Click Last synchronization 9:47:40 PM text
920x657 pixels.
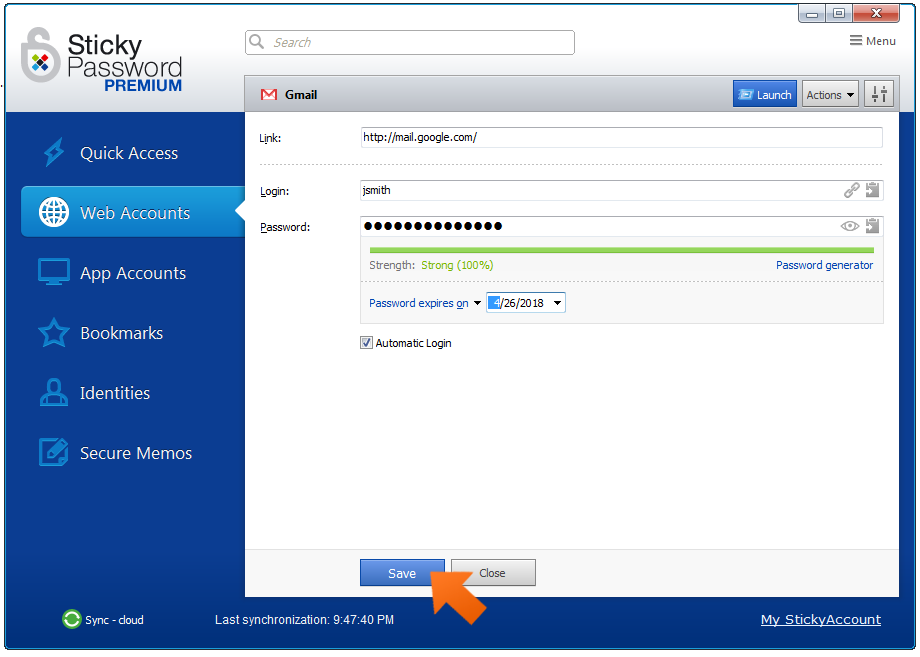pos(305,619)
